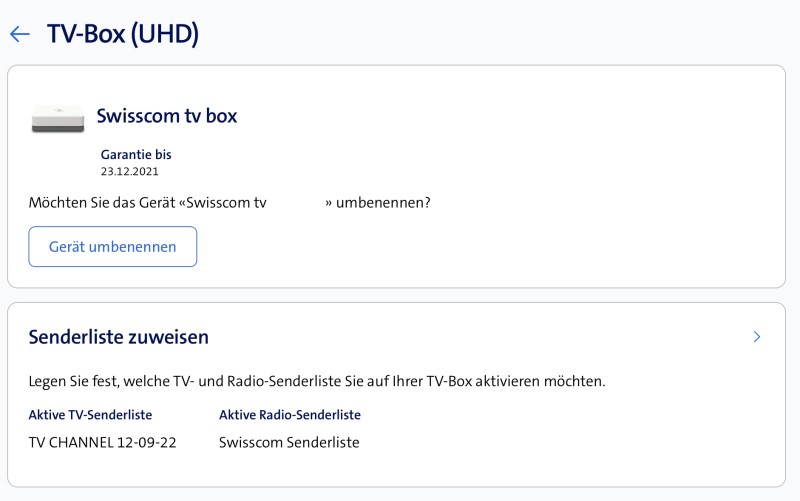800x501 pixels.
Task: Select the Swisscom tv box device name heading
Action: pos(166,116)
